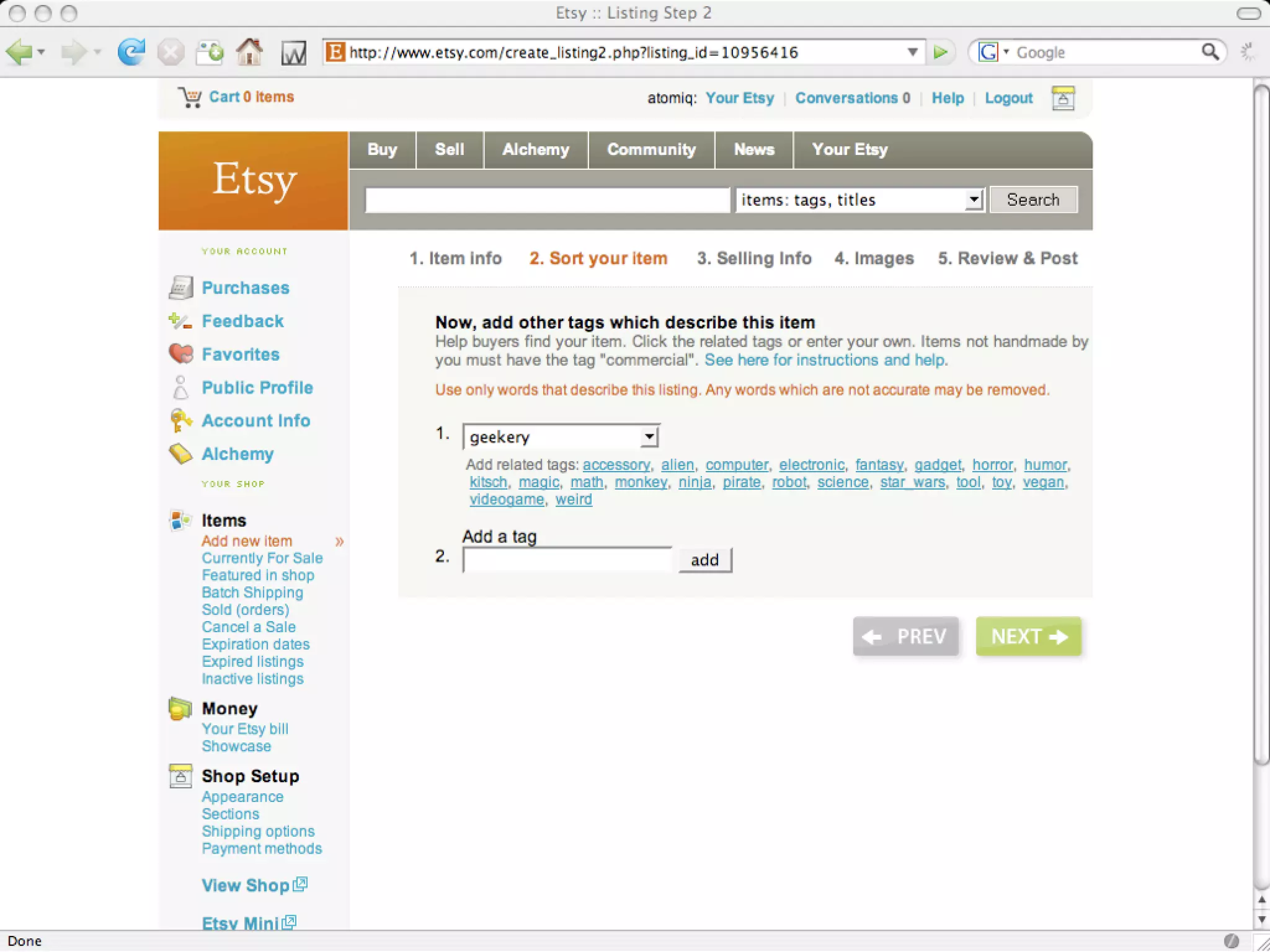Click the Feedback plus-minus icon
Viewport: 1270px width, 952px height.
[x=180, y=321]
